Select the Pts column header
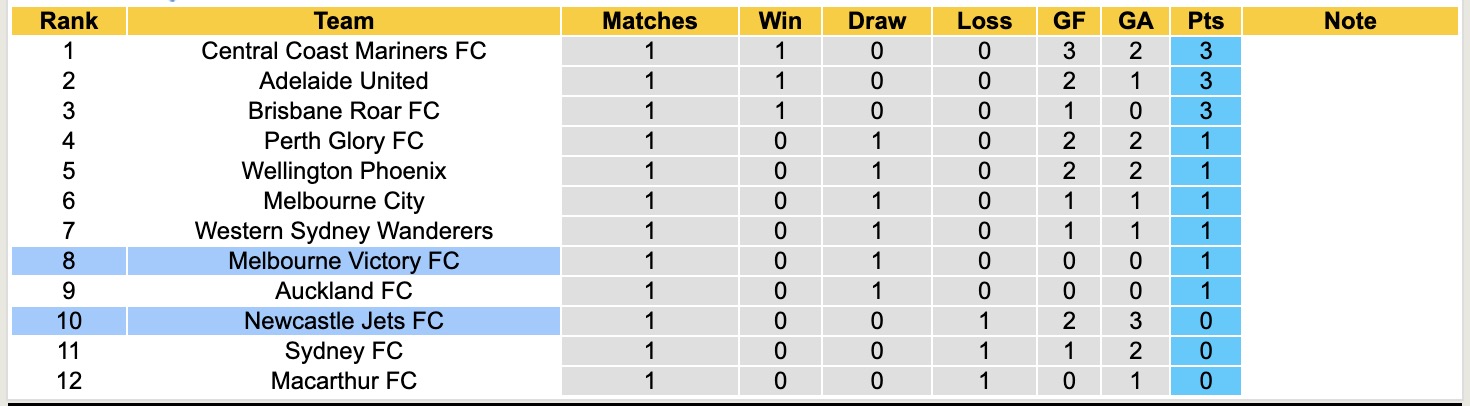 pyautogui.click(x=1205, y=21)
